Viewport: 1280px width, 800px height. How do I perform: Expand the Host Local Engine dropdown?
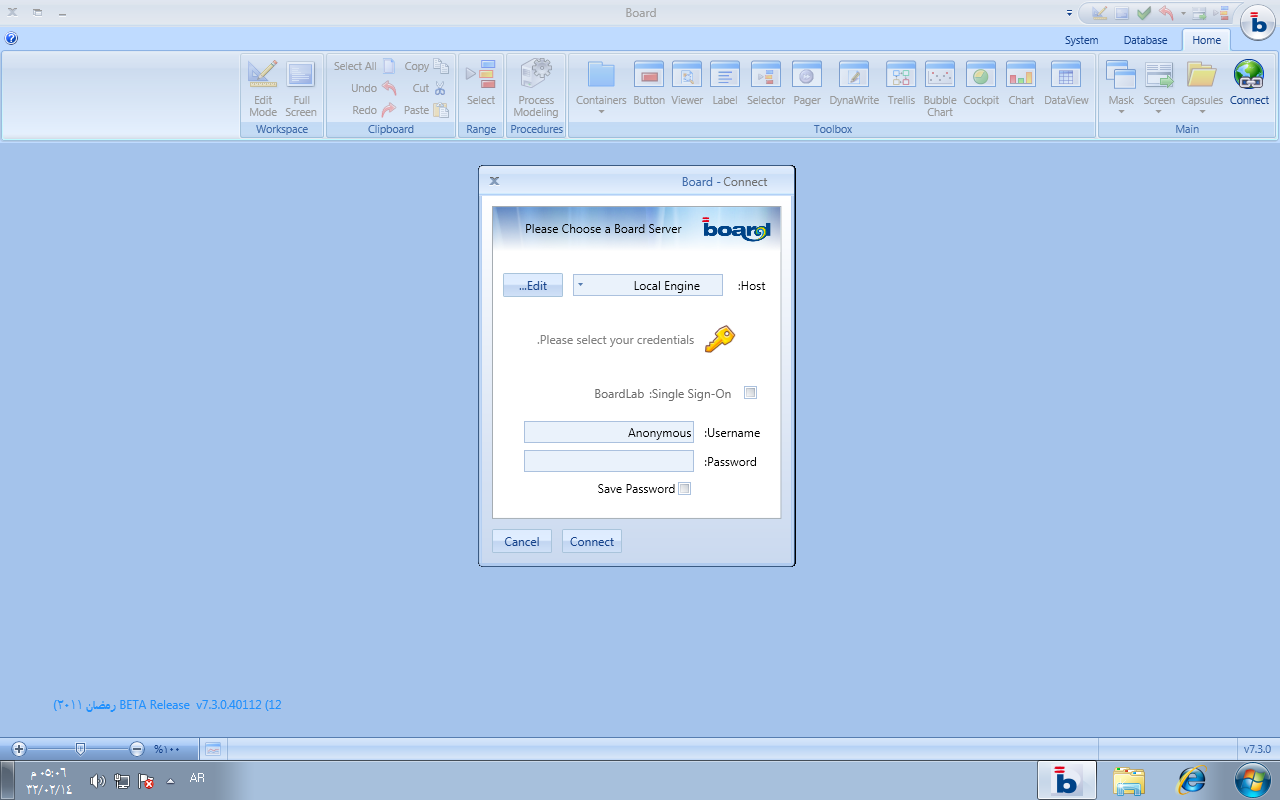581,285
